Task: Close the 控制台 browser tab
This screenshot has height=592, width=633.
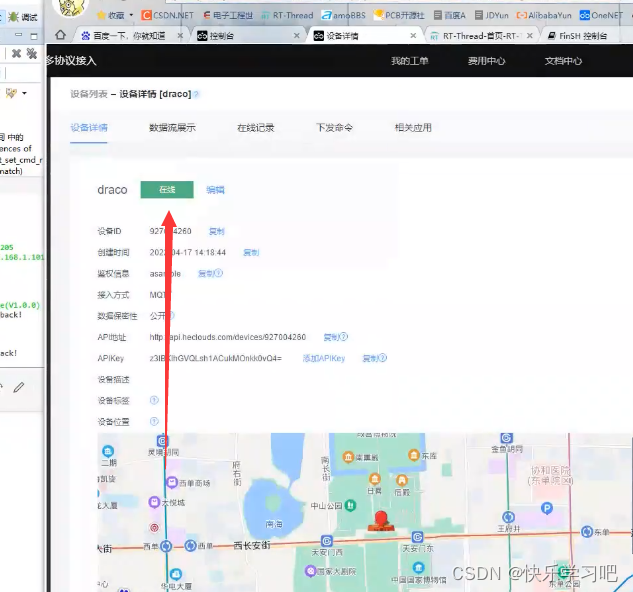Action: (x=297, y=36)
